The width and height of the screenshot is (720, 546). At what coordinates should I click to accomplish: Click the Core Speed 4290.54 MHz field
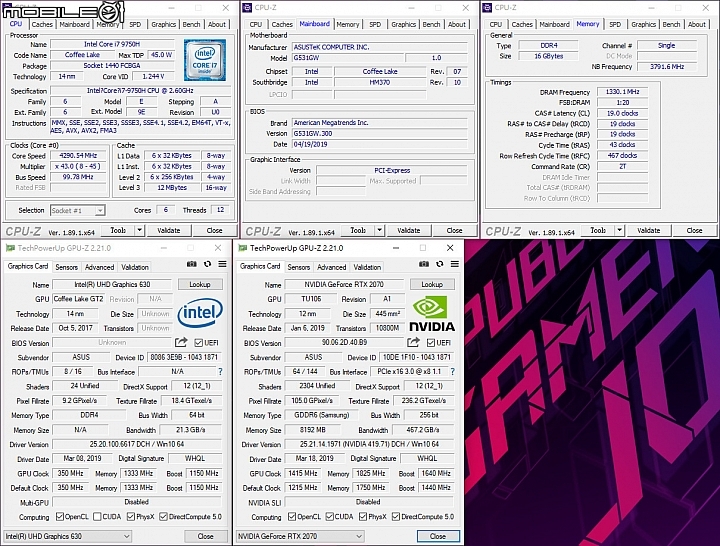pyautogui.click(x=78, y=156)
